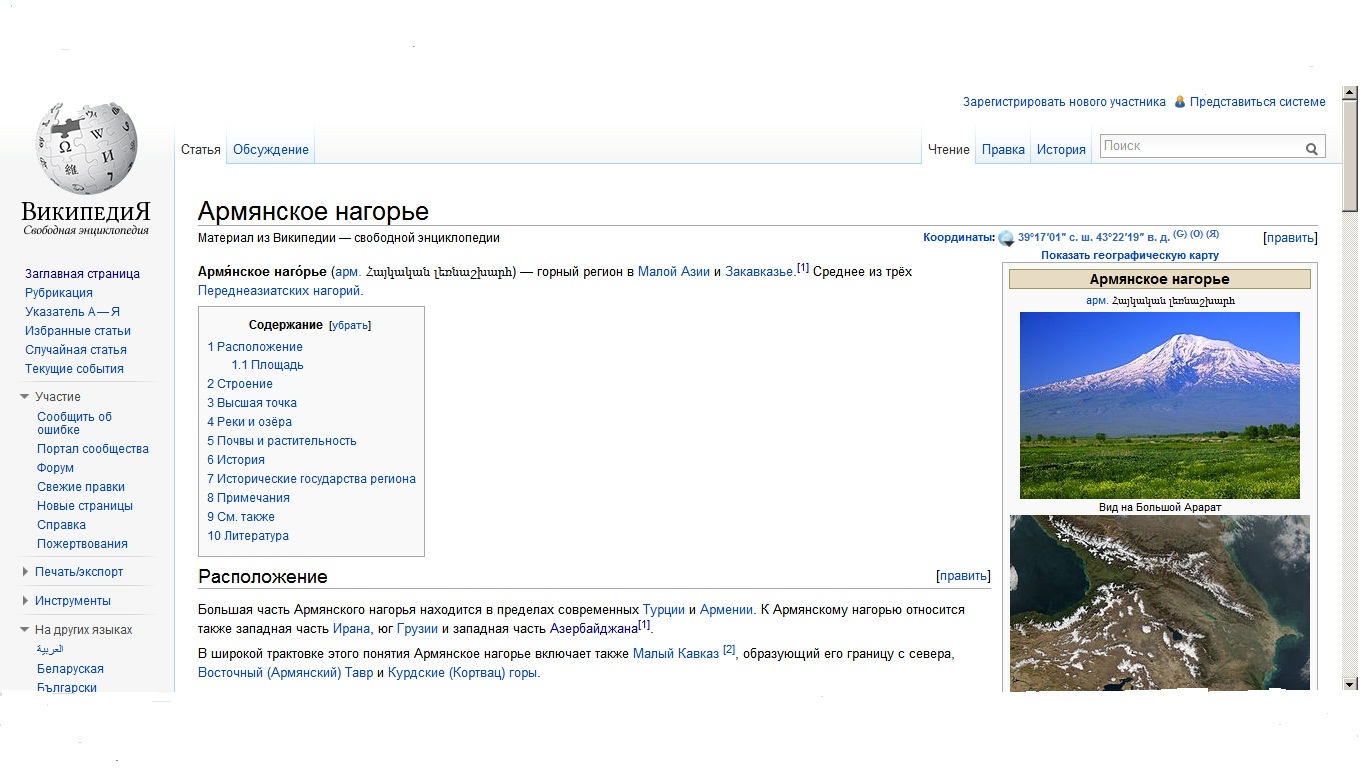Click the user icon beside Представиться системе

[1180, 102]
